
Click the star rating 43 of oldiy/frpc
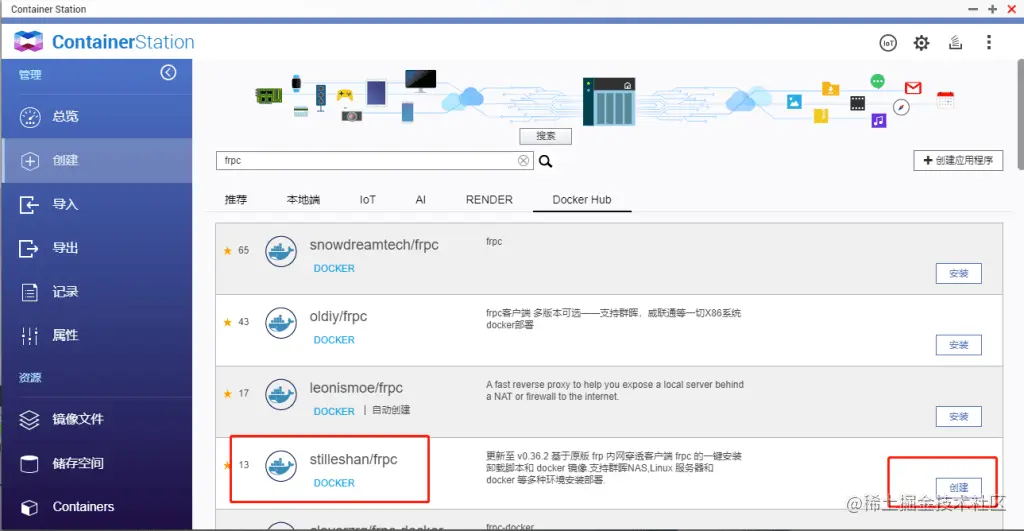click(236, 322)
